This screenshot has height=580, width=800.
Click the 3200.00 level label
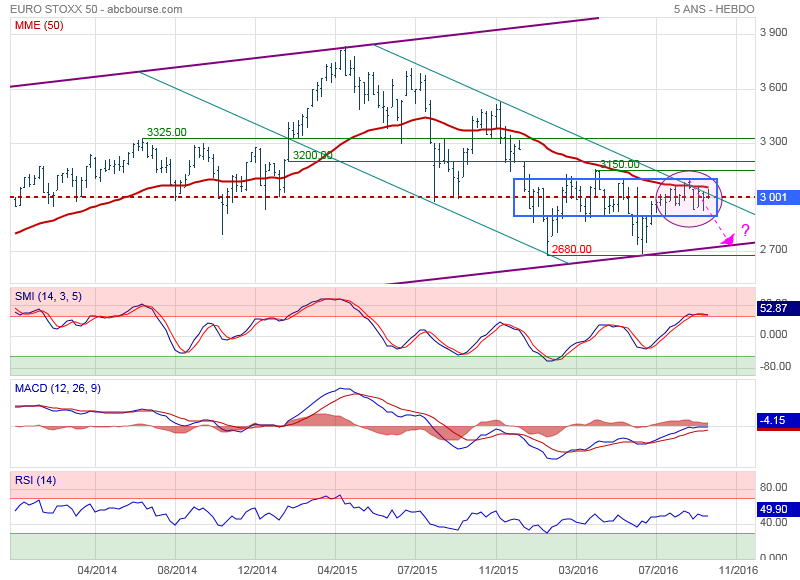[313, 155]
